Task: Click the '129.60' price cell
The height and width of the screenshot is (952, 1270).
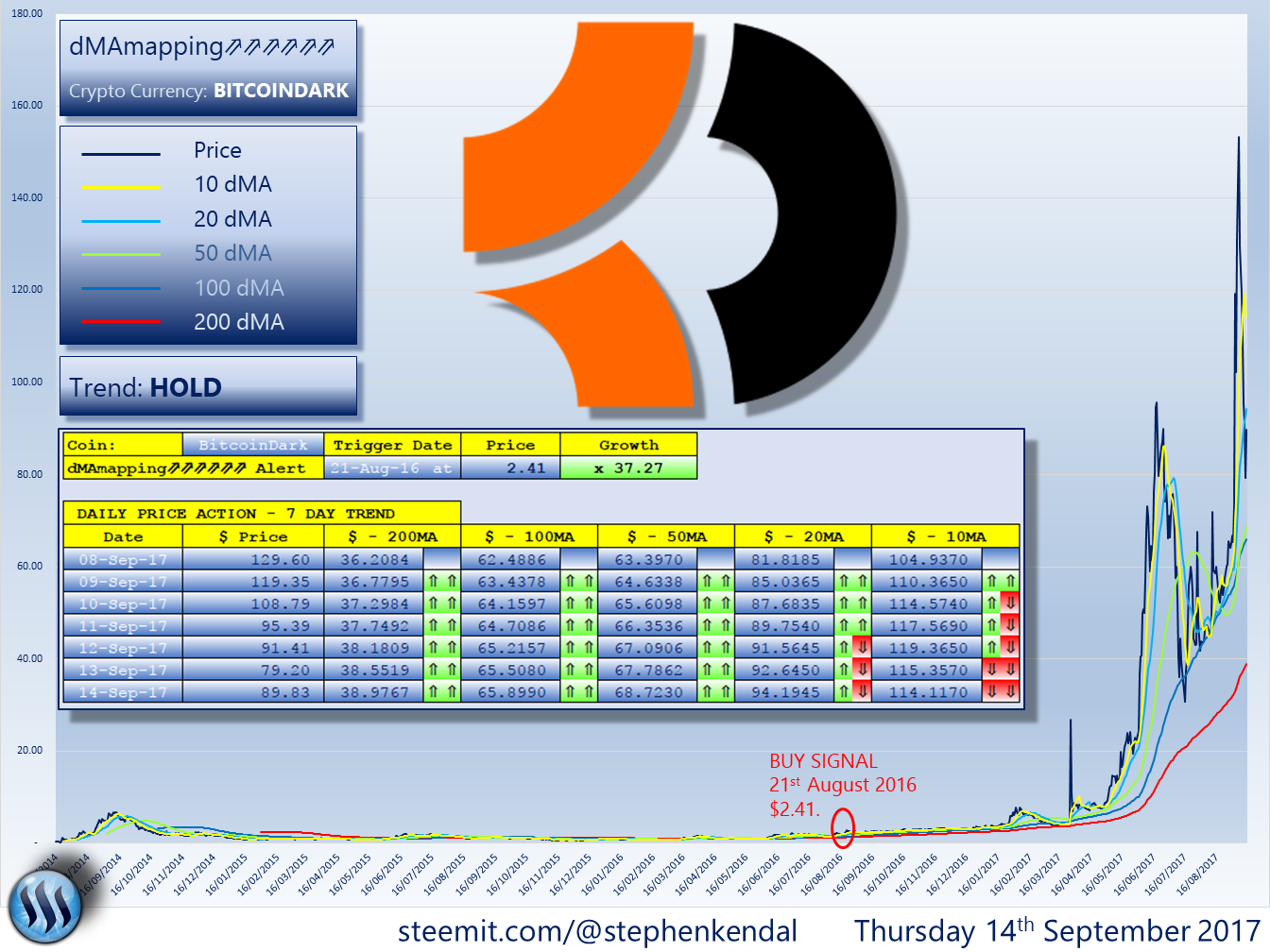Action: pos(253,559)
